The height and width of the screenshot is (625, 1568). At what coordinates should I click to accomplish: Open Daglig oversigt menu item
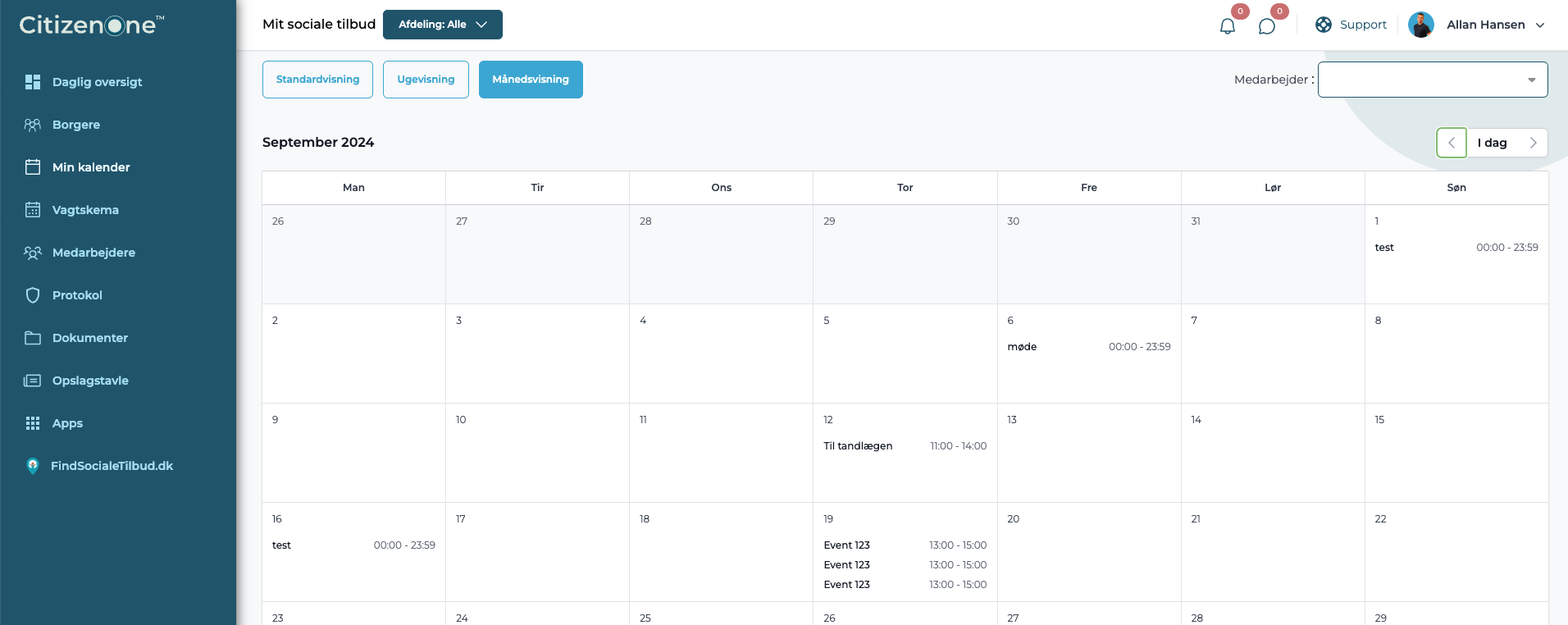pos(97,82)
